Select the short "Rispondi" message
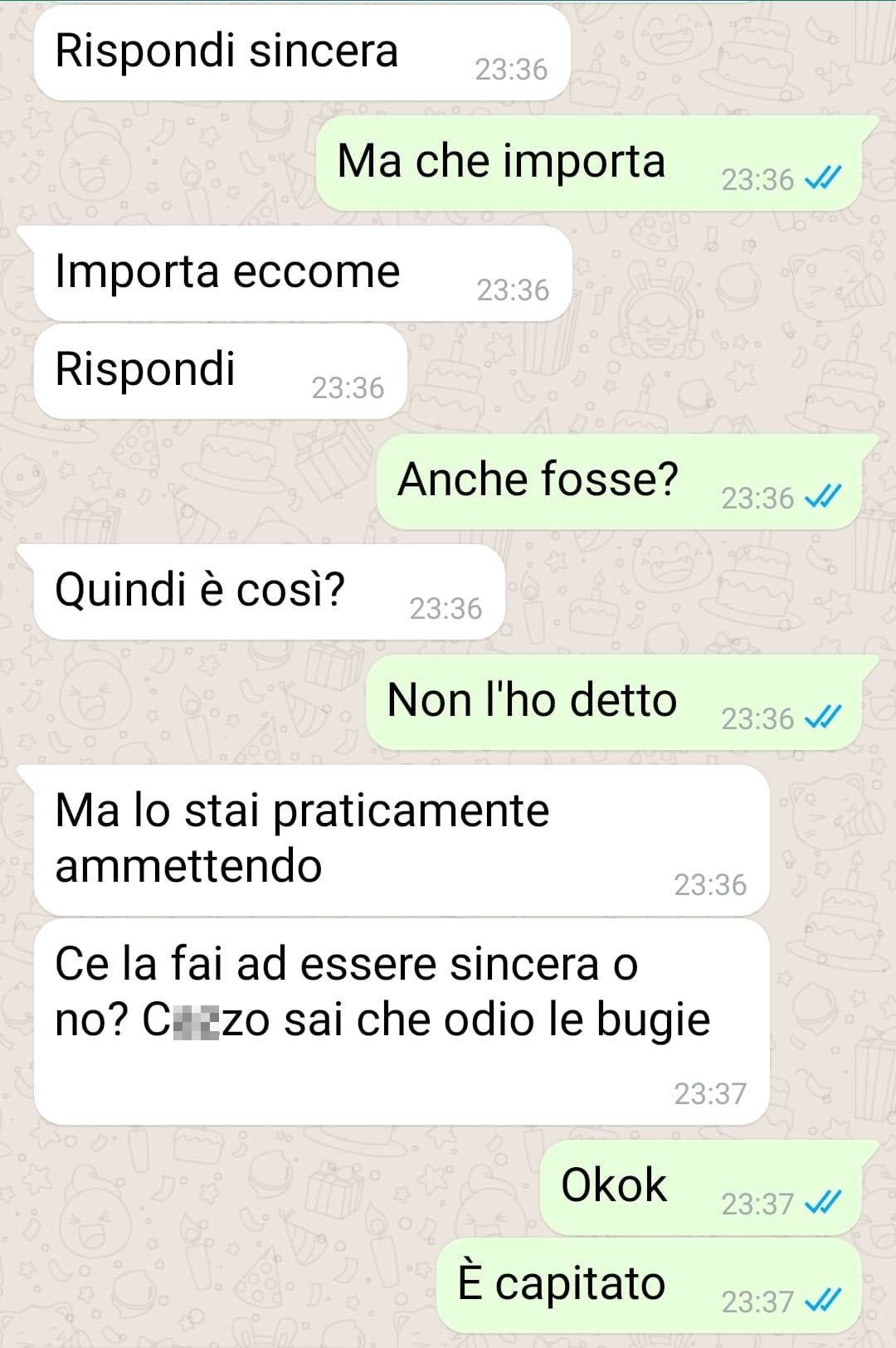The image size is (896, 1348). coord(221,371)
